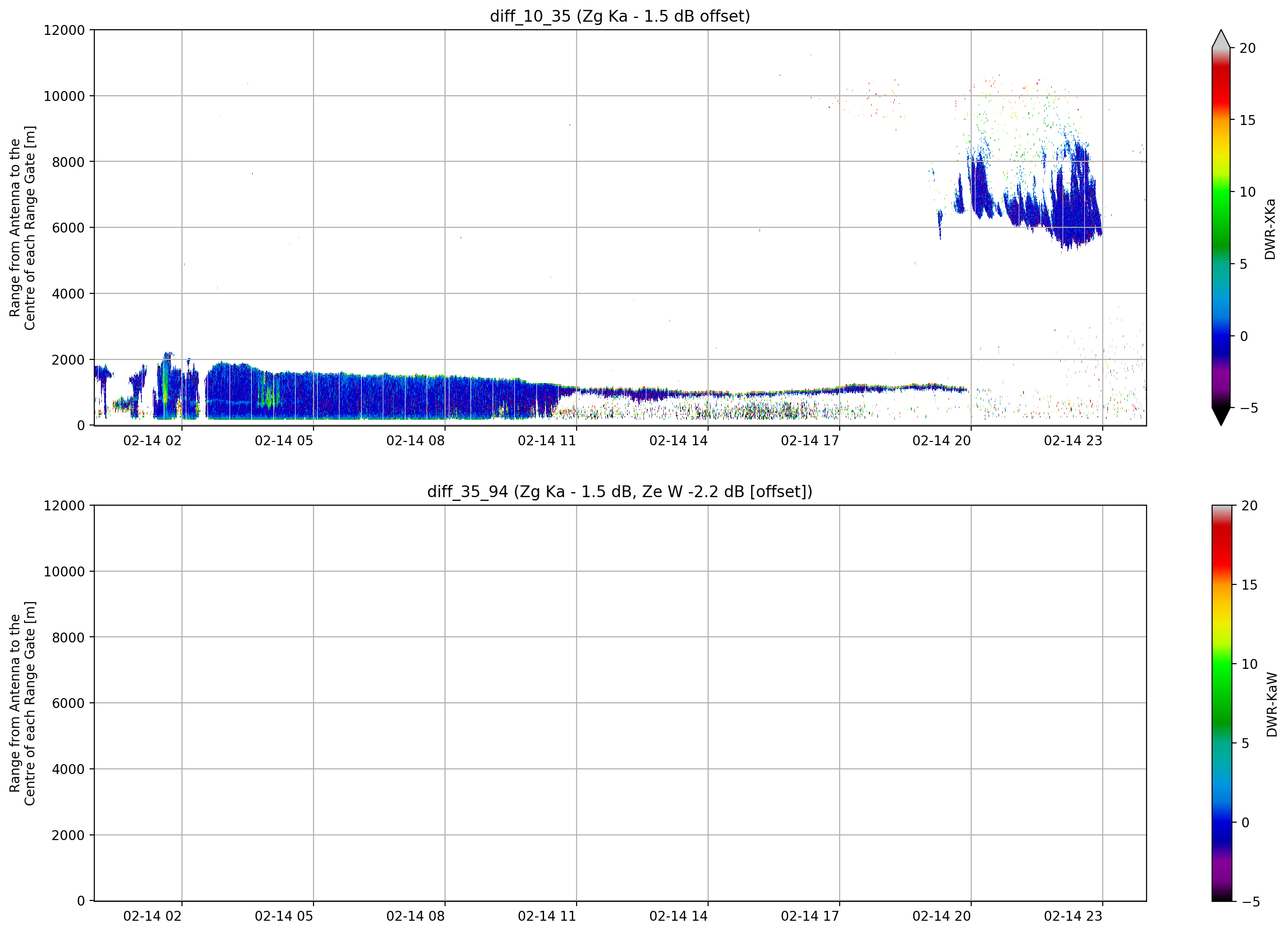
Task: Select the "6000" range tick of the diff_10_35 plot
Action: 68,228
